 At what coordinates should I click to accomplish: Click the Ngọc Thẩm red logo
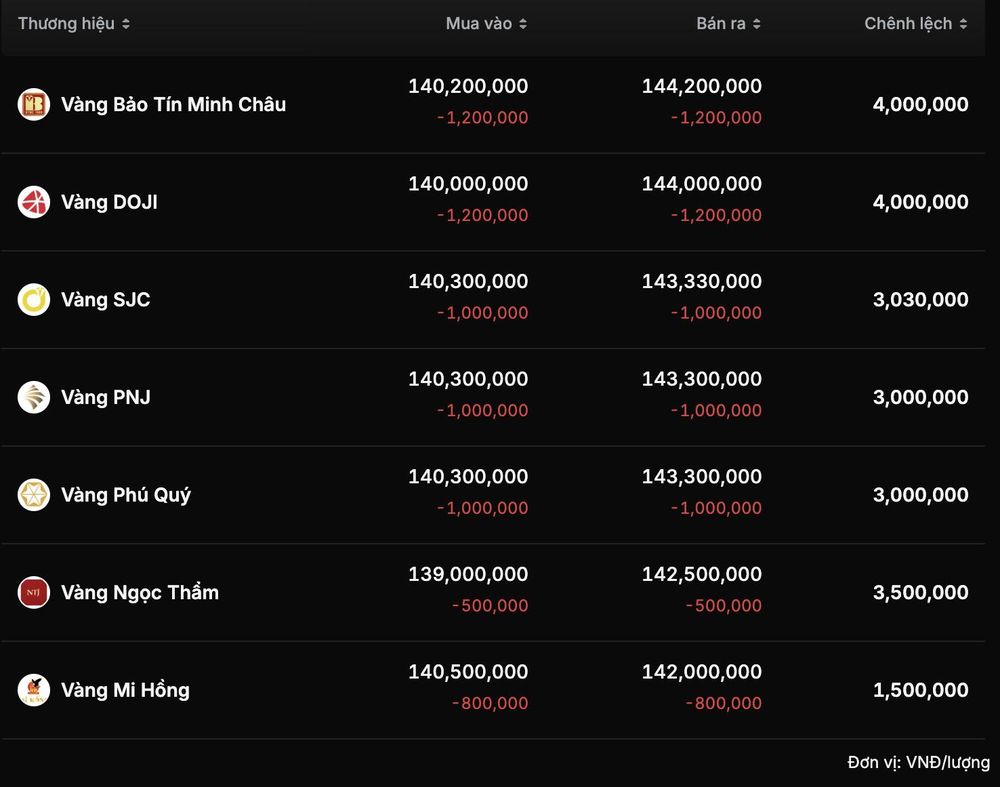pos(34,592)
